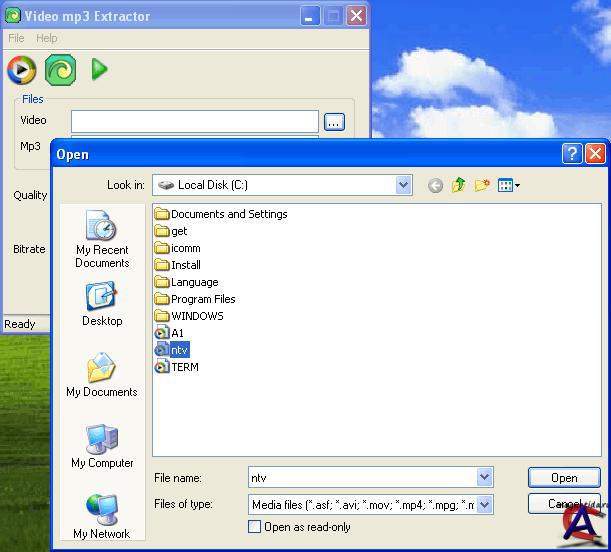The height and width of the screenshot is (552, 611).
Task: Go to Desktop in places sidebar
Action: tap(102, 304)
